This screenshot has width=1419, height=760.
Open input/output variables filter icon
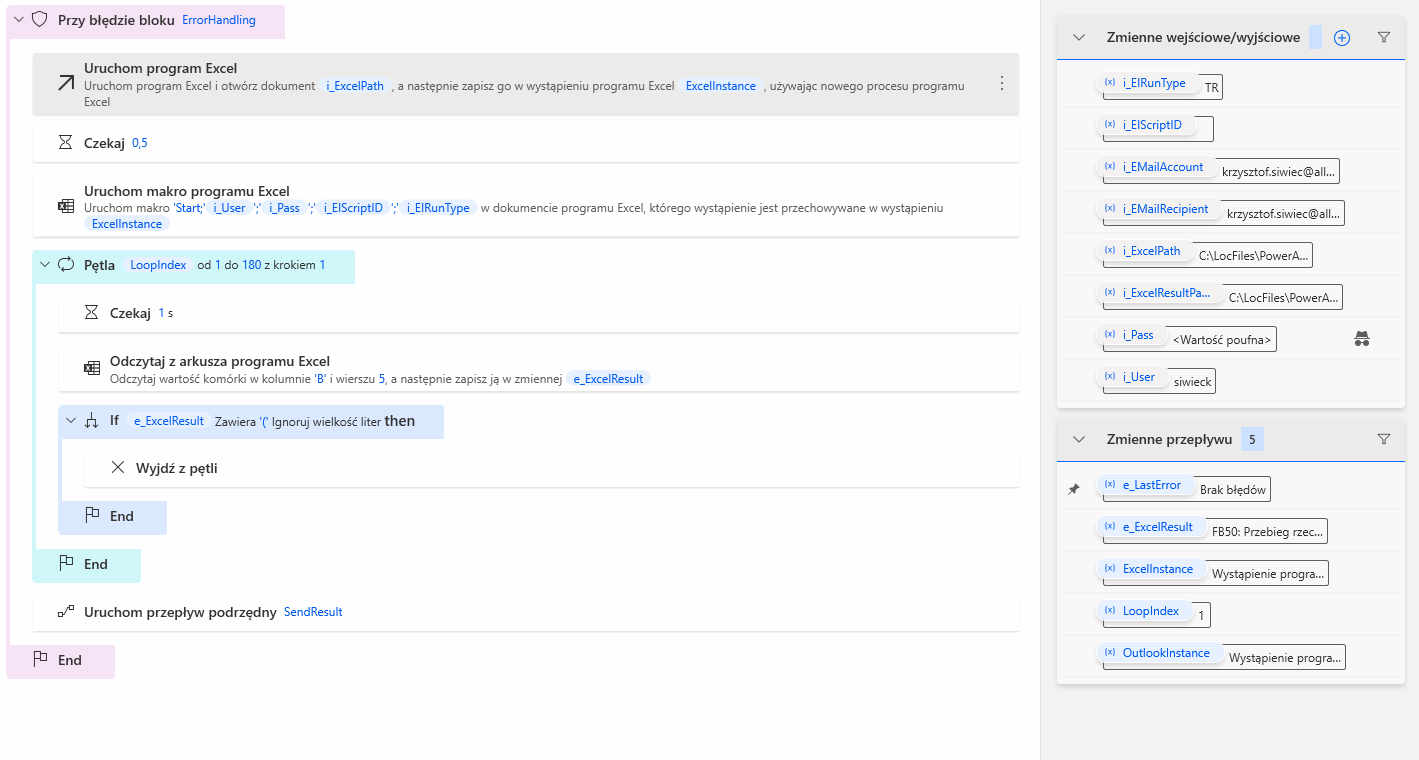tap(1384, 38)
